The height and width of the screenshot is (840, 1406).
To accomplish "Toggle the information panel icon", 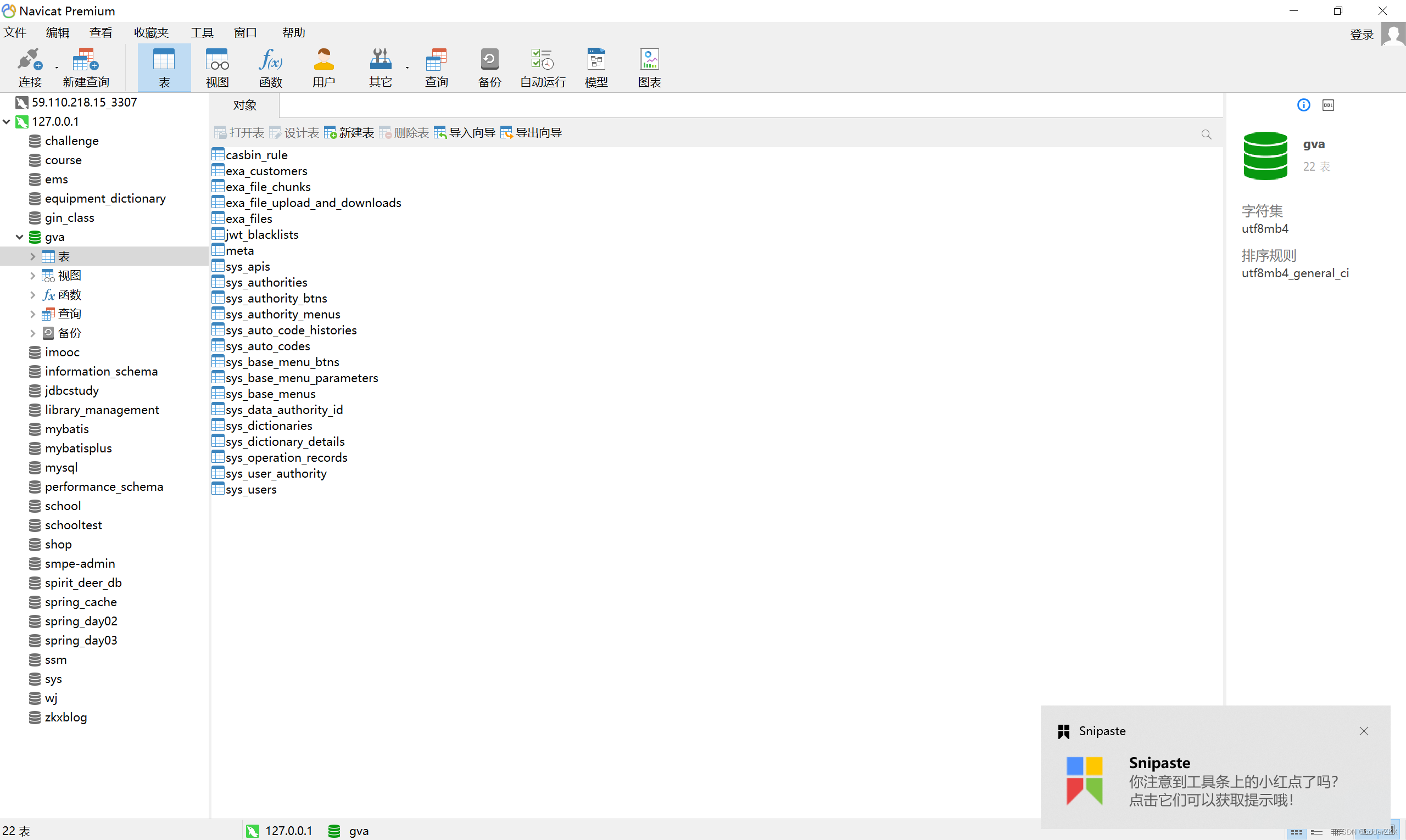I will [x=1303, y=105].
